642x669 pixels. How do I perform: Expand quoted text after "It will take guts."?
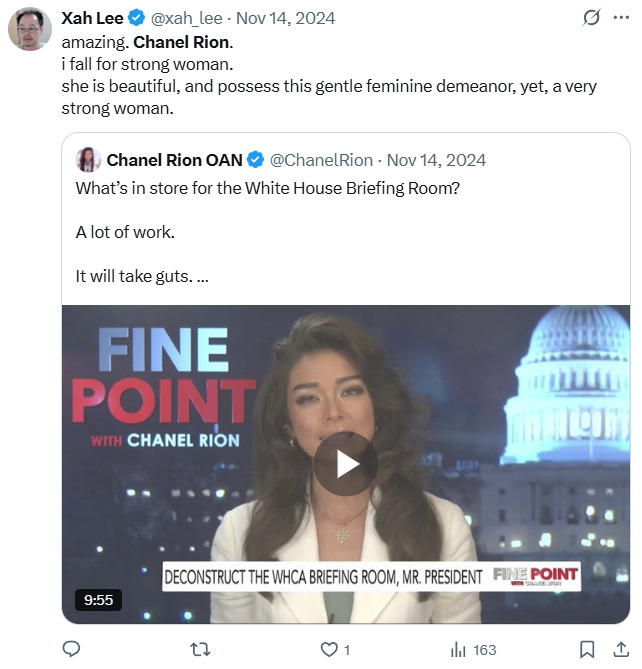click(x=203, y=276)
